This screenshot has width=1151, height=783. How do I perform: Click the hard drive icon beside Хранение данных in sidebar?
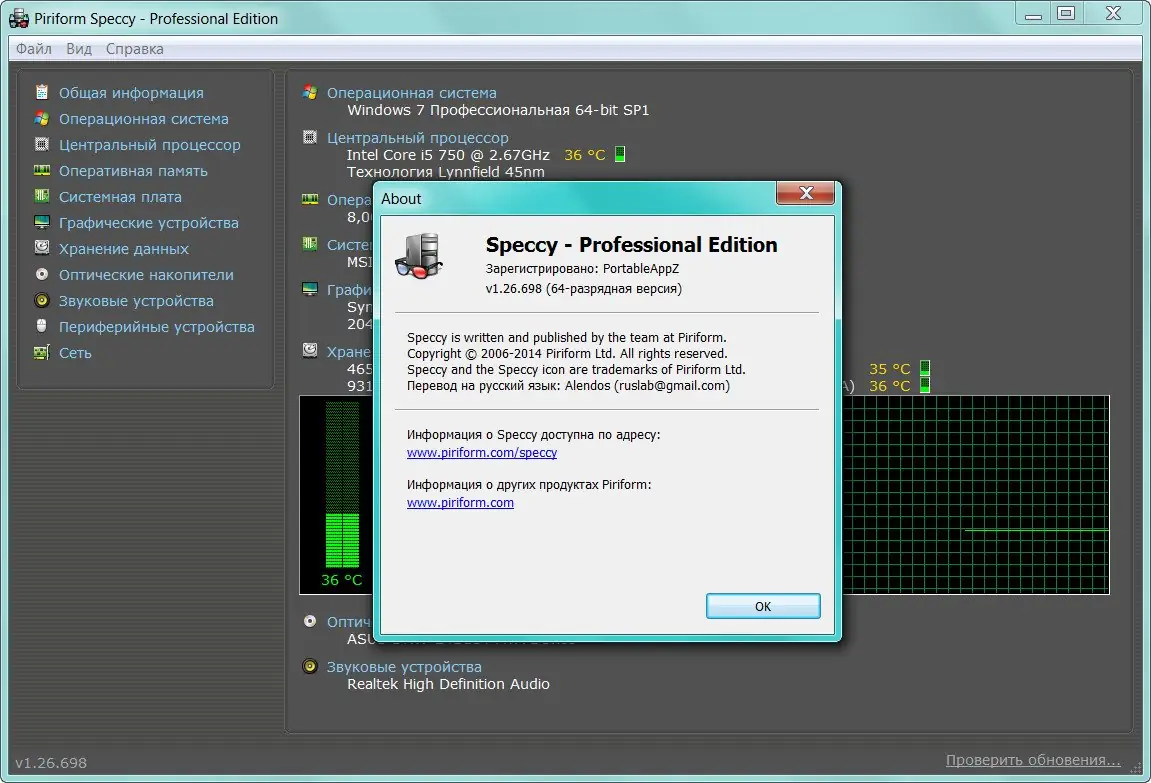[x=42, y=248]
